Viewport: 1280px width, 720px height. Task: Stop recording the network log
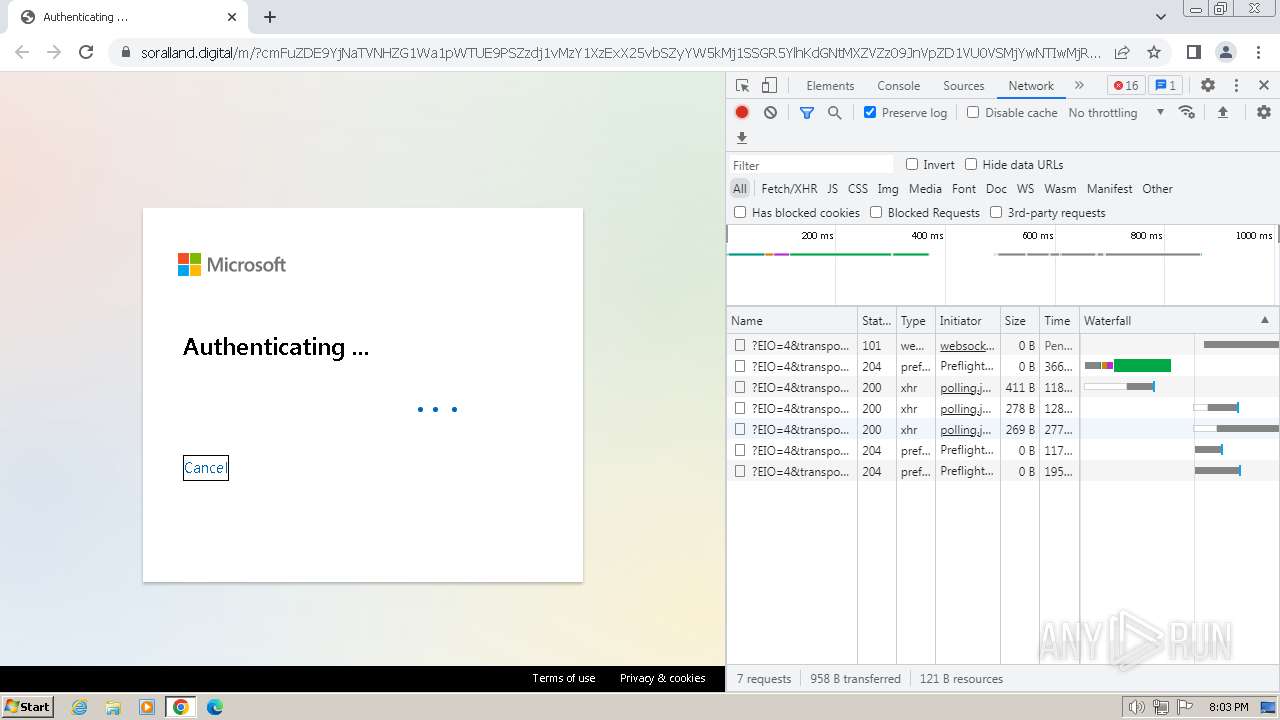coord(742,113)
